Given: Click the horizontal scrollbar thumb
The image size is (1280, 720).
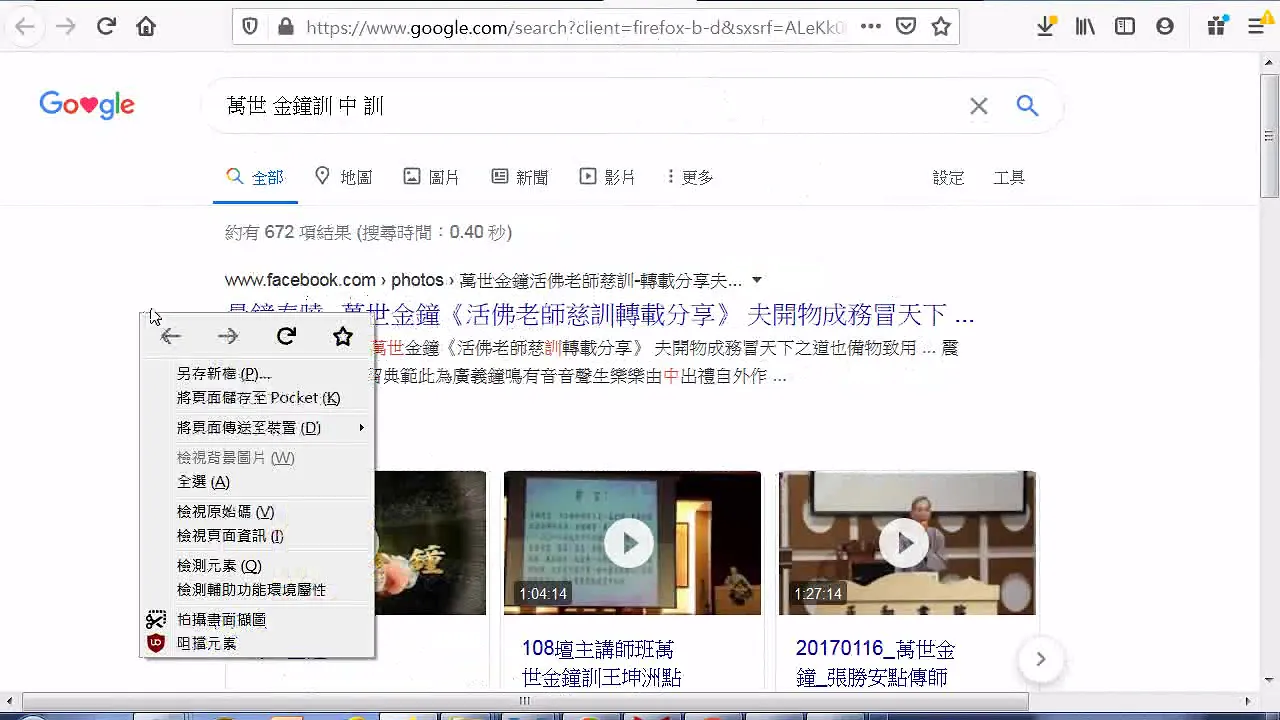Looking at the screenshot, I should pyautogui.click(x=525, y=701).
